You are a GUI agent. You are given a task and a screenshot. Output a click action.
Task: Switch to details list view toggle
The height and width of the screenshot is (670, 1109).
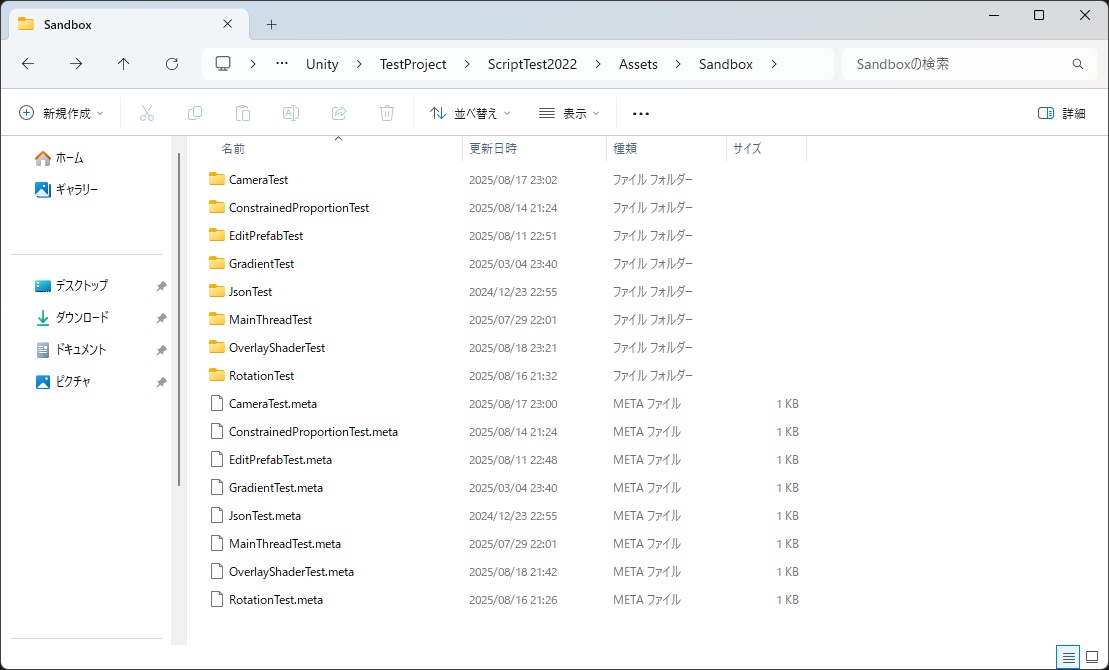pos(1069,657)
